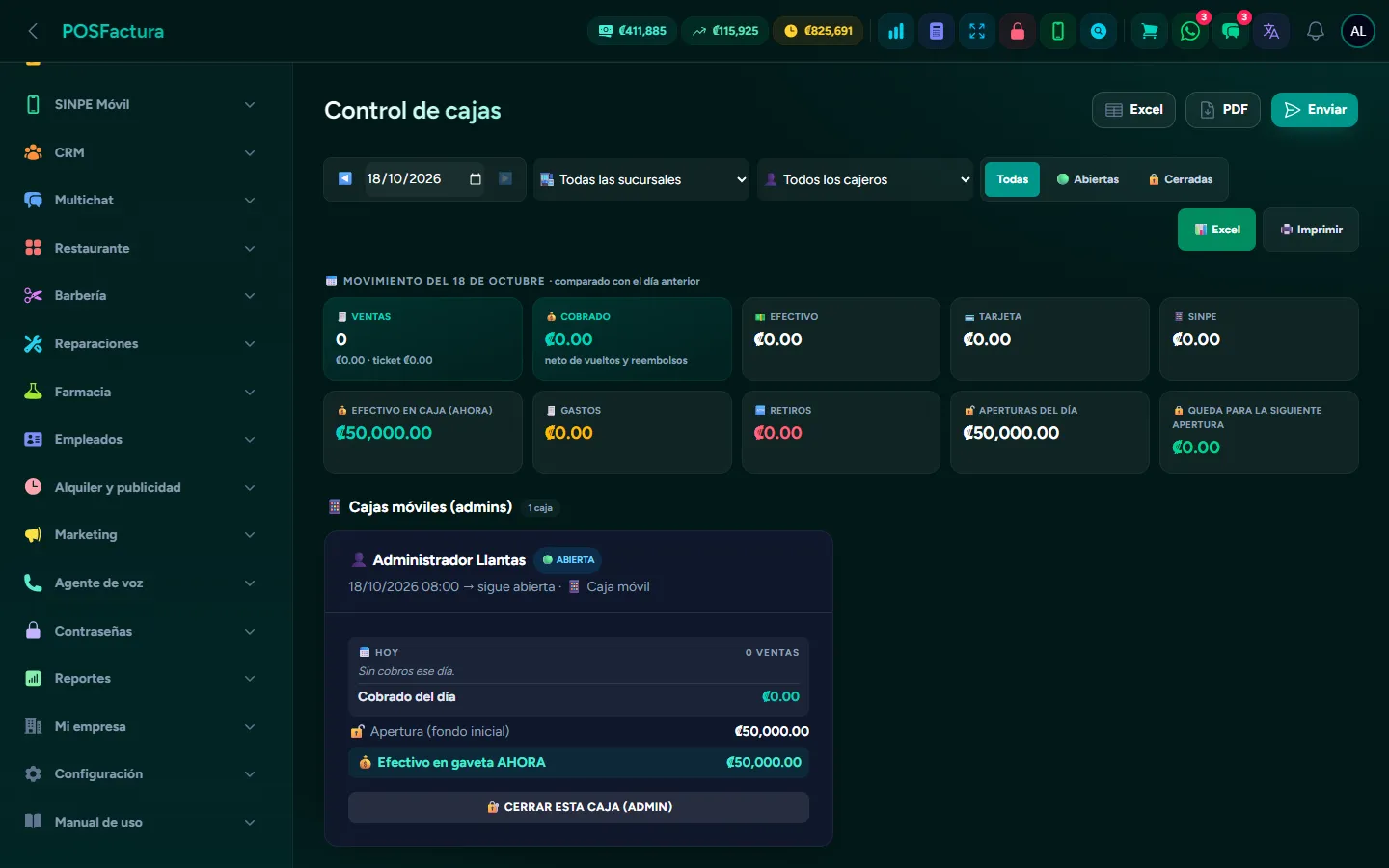Screen dimensions: 1389x868
Task: Show all cash registers with Todas filter
Action: (x=1012, y=179)
